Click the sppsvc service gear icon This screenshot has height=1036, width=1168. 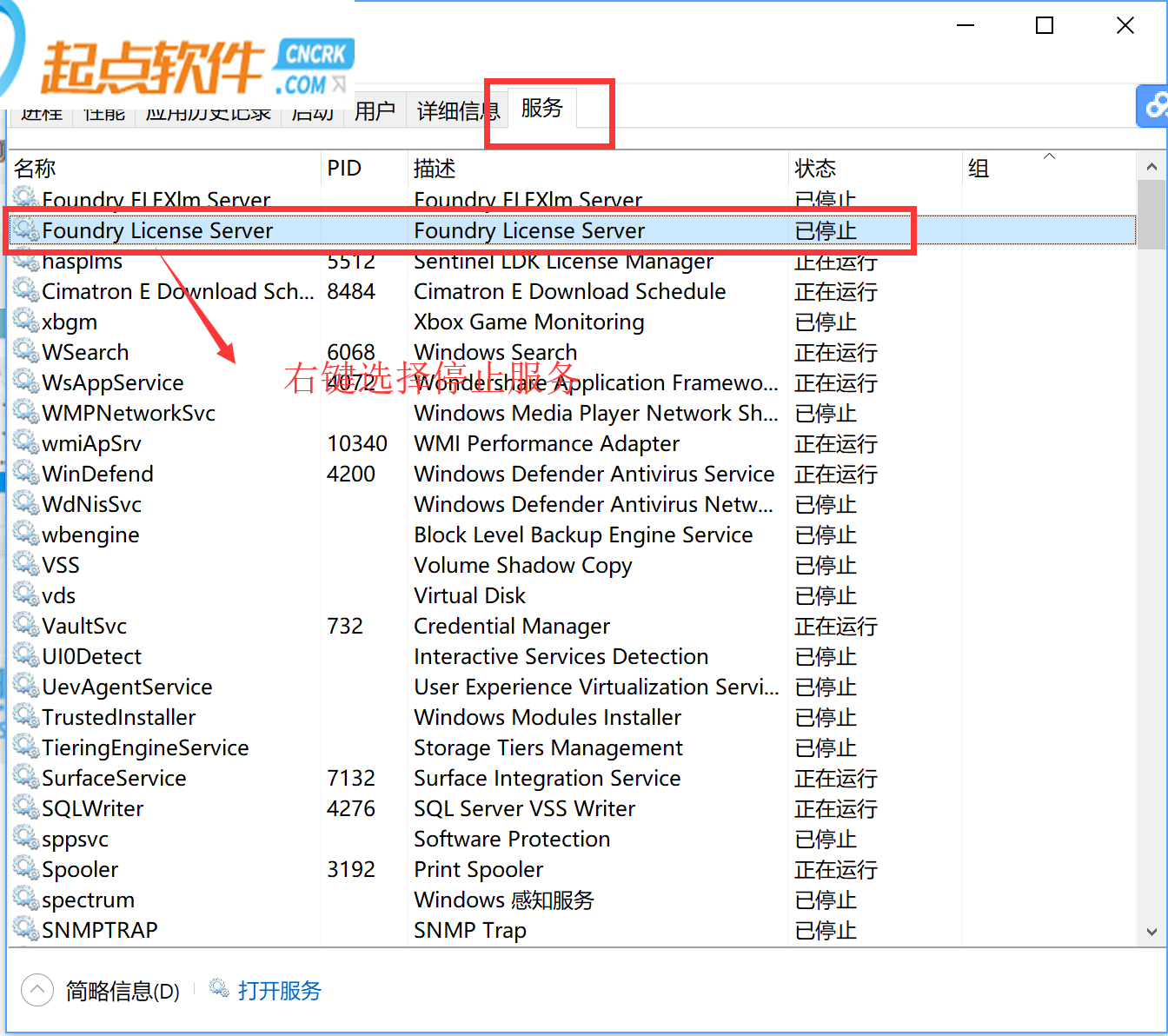pos(25,838)
